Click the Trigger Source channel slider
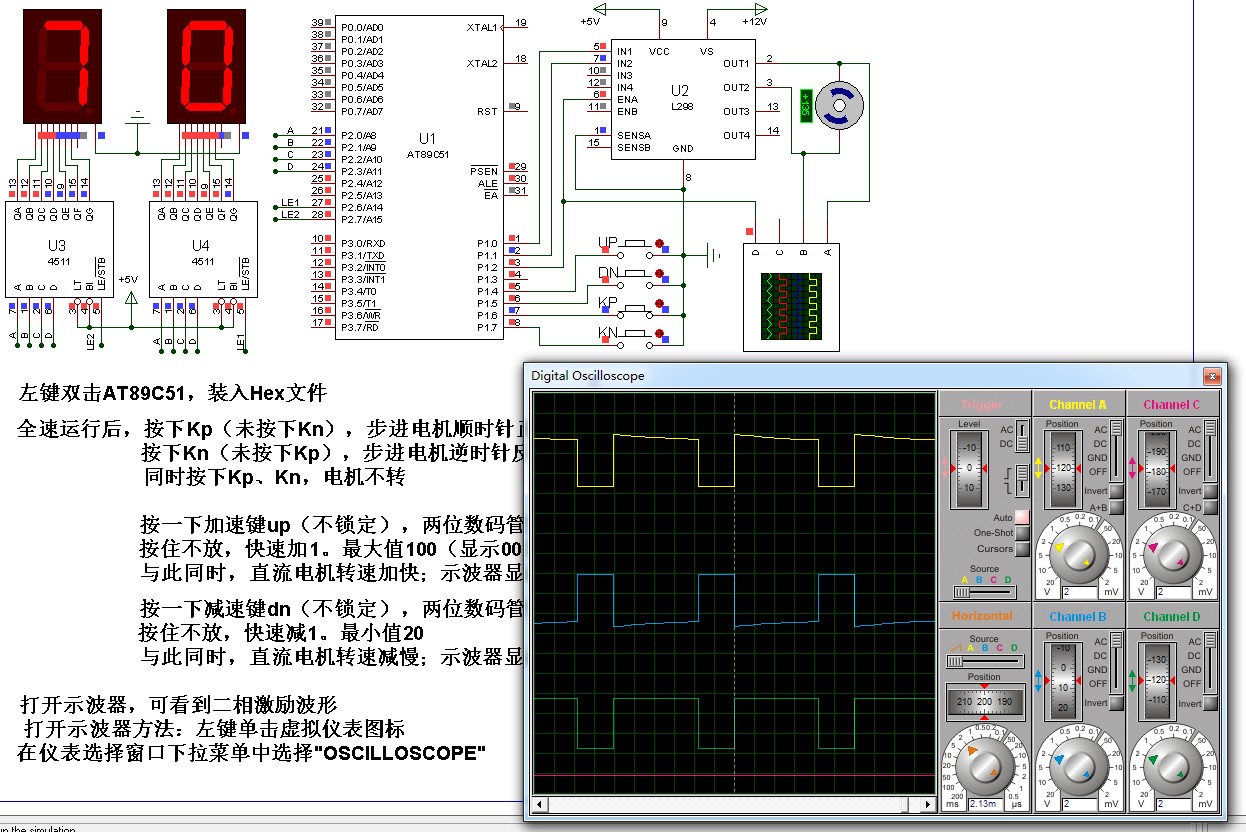This screenshot has height=832, width=1246. 984,591
